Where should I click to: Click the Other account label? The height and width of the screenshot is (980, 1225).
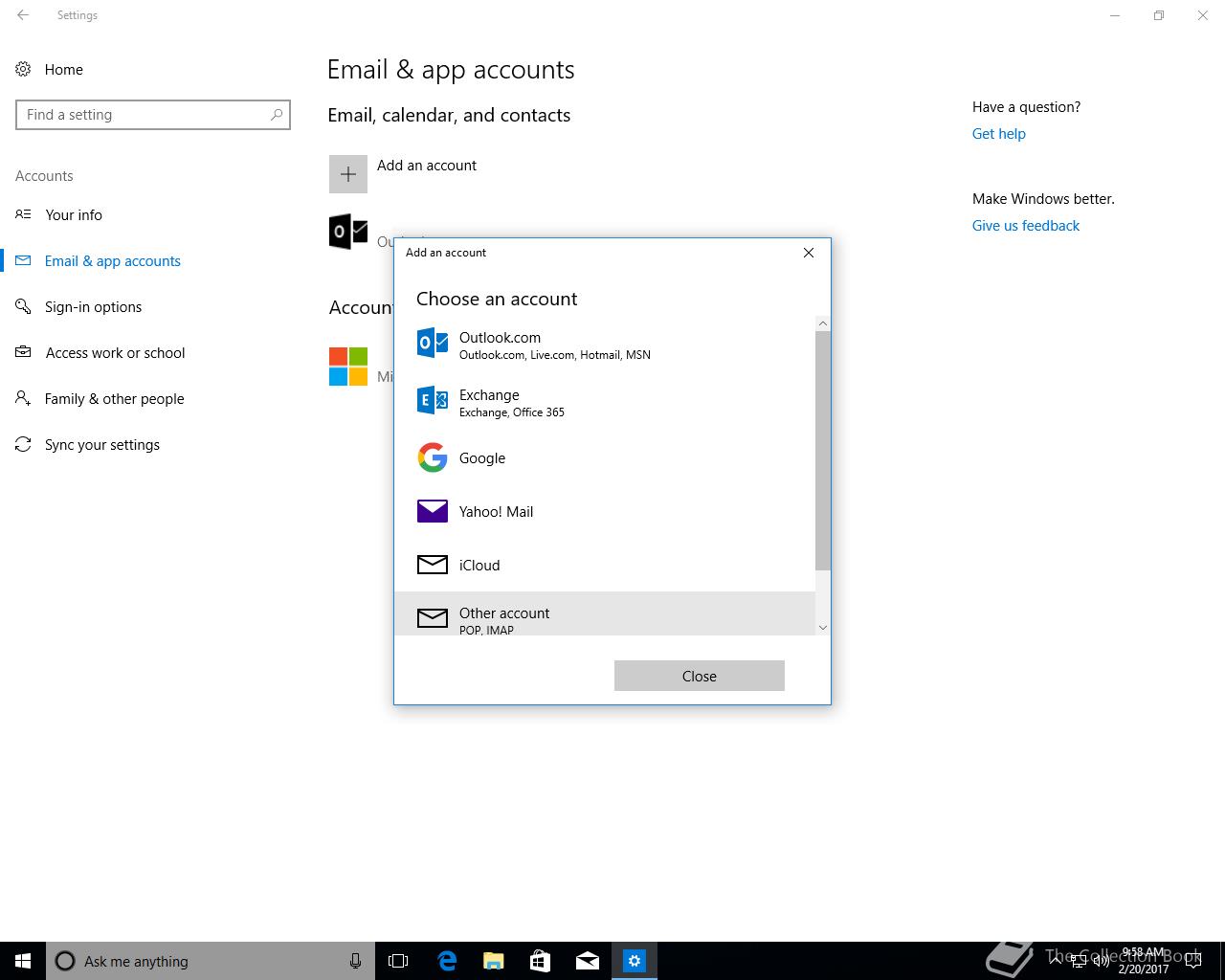coord(504,613)
